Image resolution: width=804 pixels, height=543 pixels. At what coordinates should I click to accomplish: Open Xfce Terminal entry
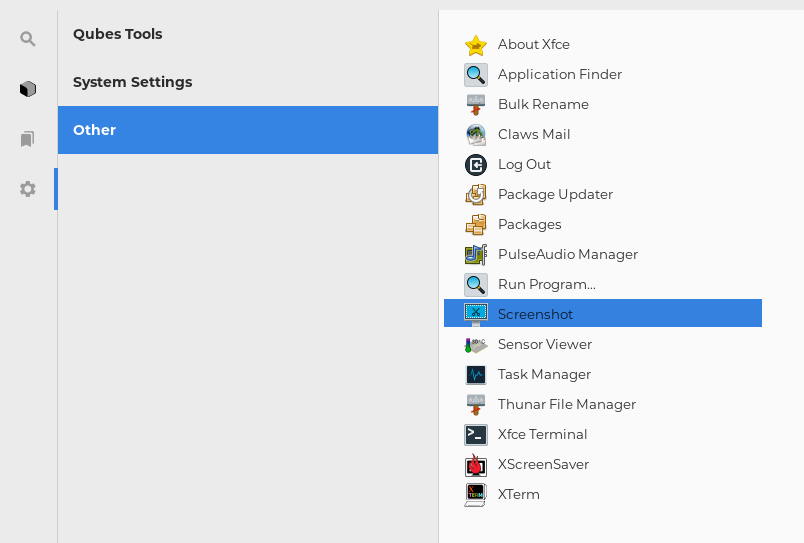pos(603,434)
